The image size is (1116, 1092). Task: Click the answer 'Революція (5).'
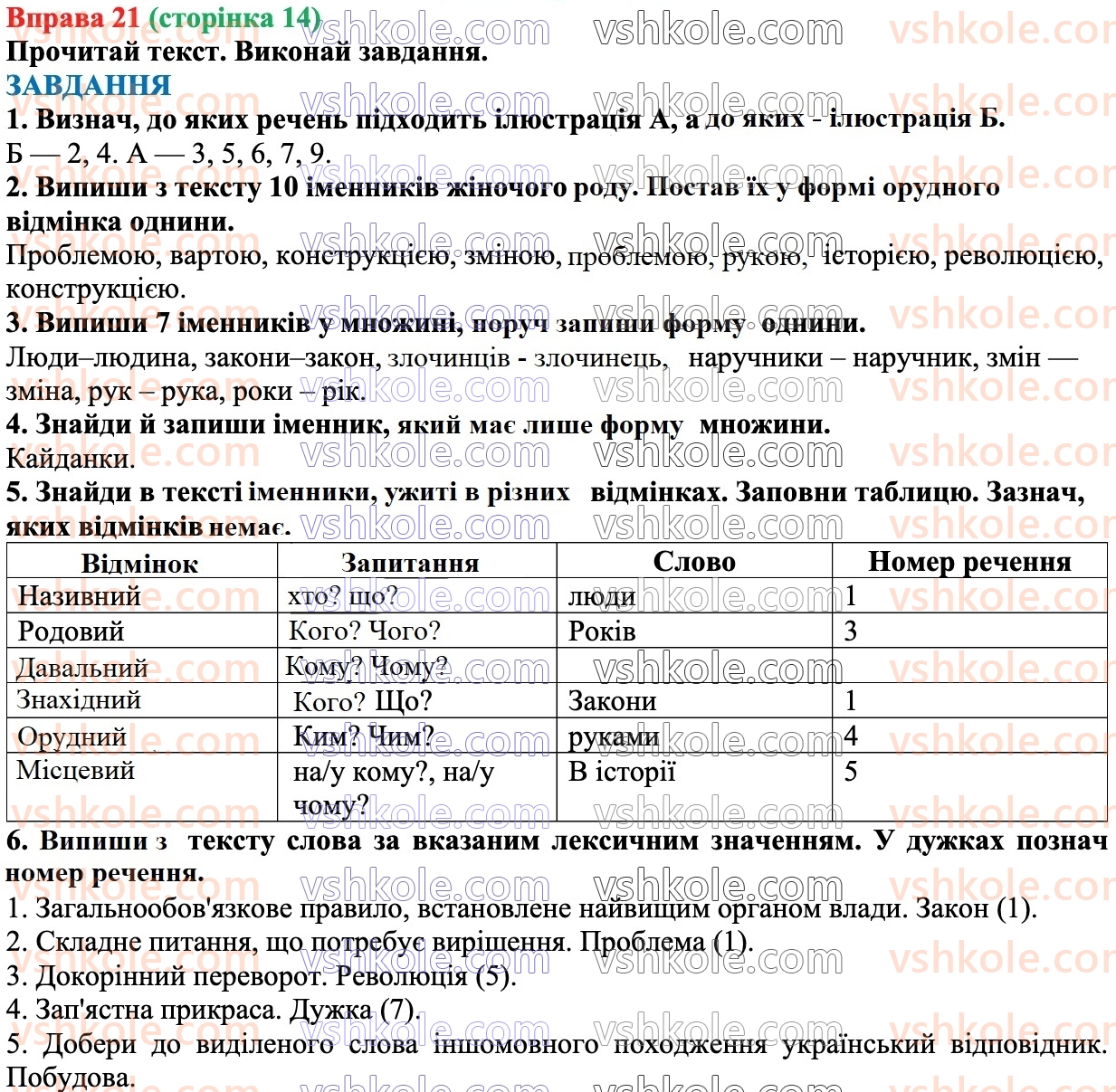425,976
